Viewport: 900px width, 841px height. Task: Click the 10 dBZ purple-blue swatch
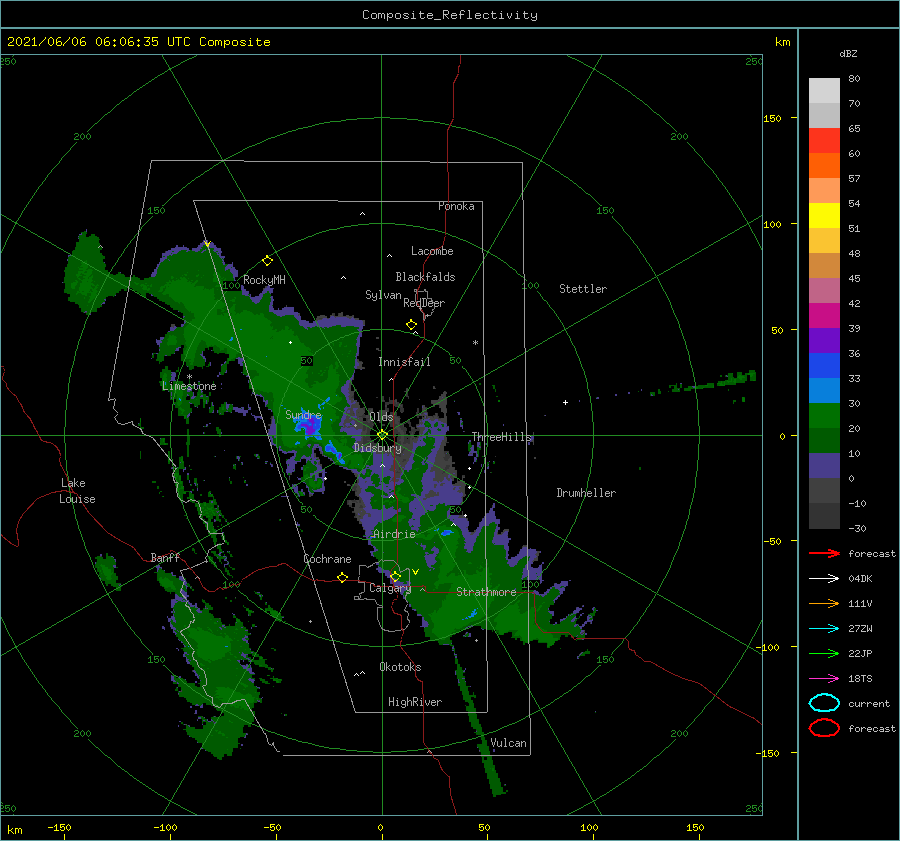tap(824, 466)
